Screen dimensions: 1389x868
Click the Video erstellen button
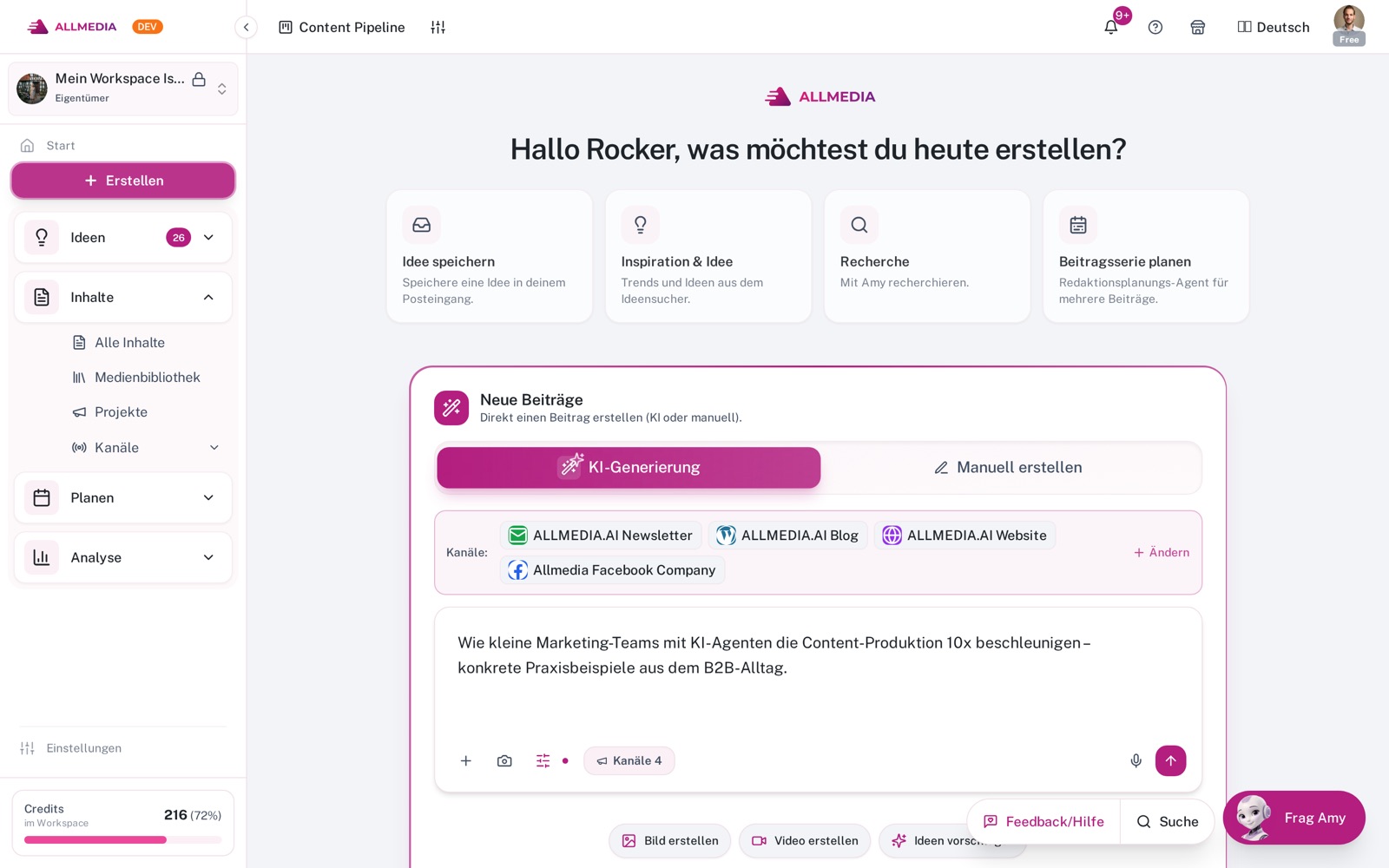(805, 840)
